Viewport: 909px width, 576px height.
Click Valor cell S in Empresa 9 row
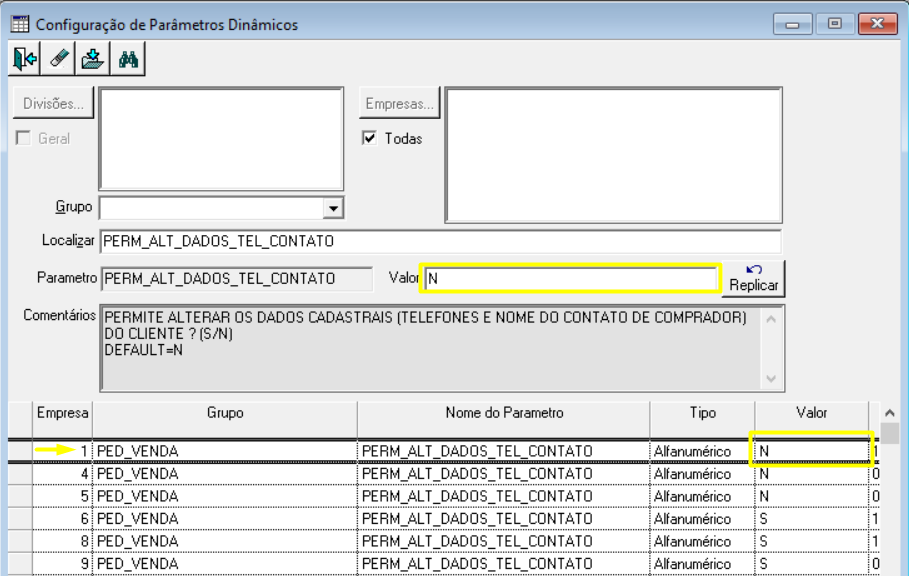812,564
